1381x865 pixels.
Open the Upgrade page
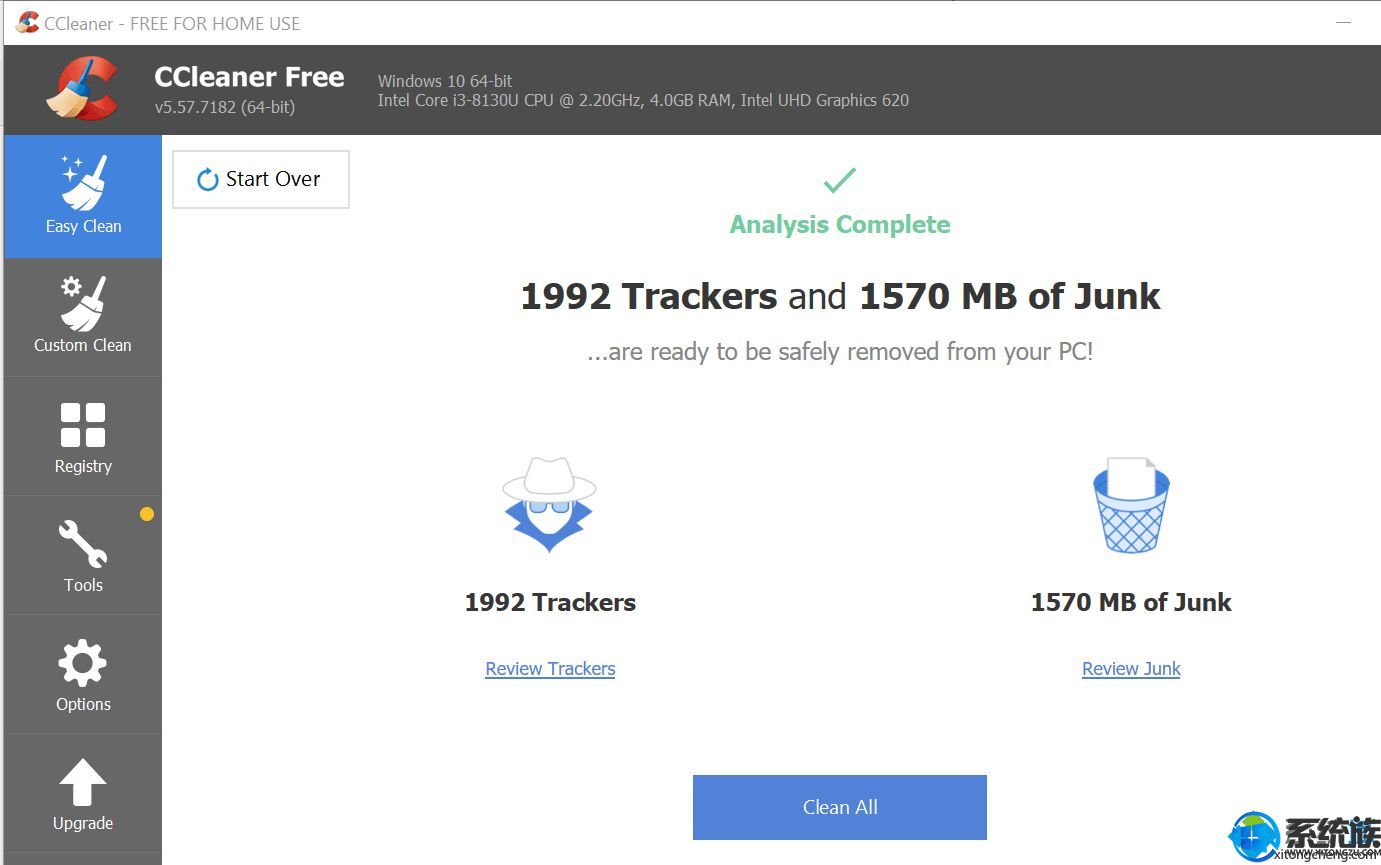83,794
